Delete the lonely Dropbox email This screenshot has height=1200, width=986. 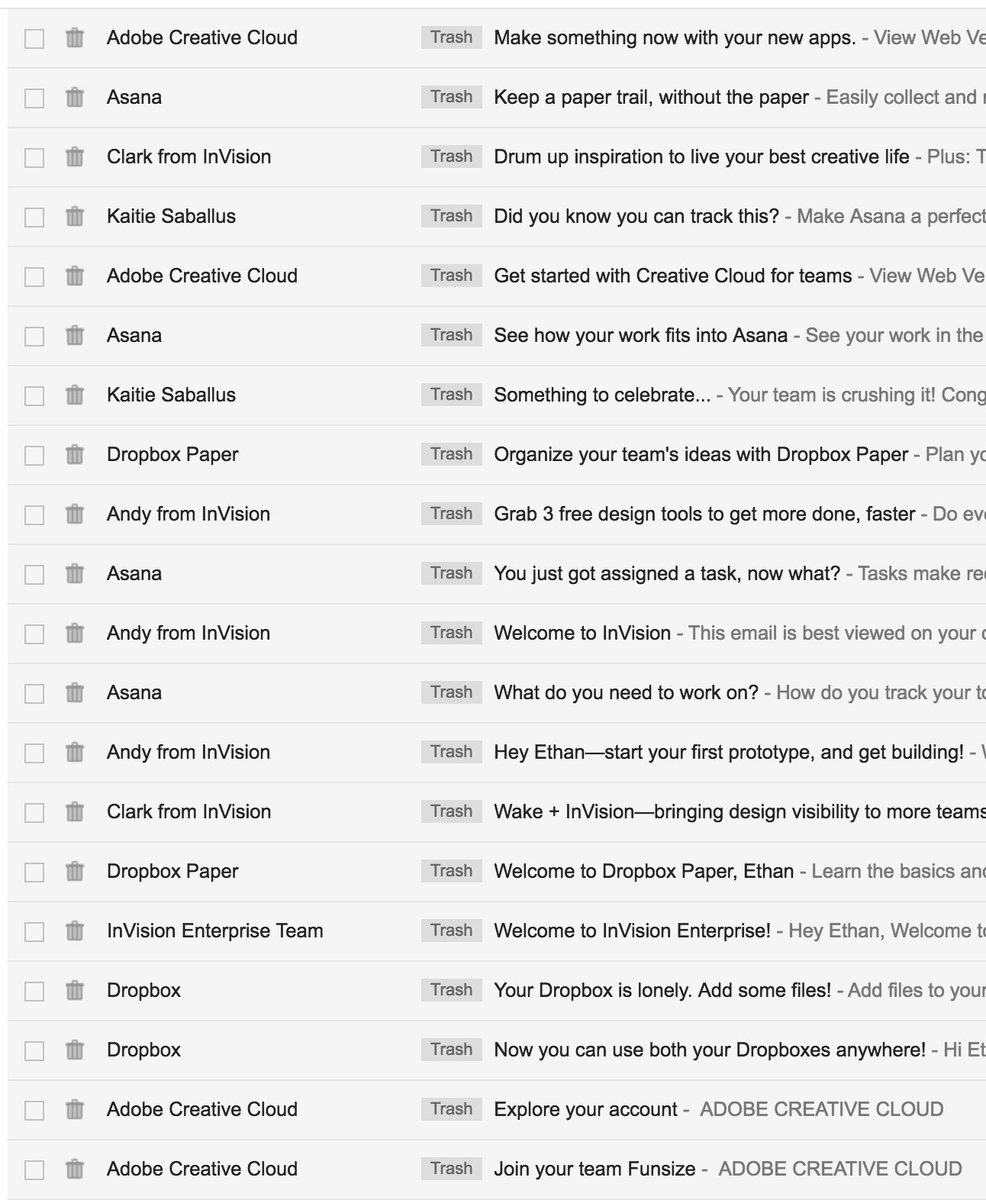[x=74, y=990]
